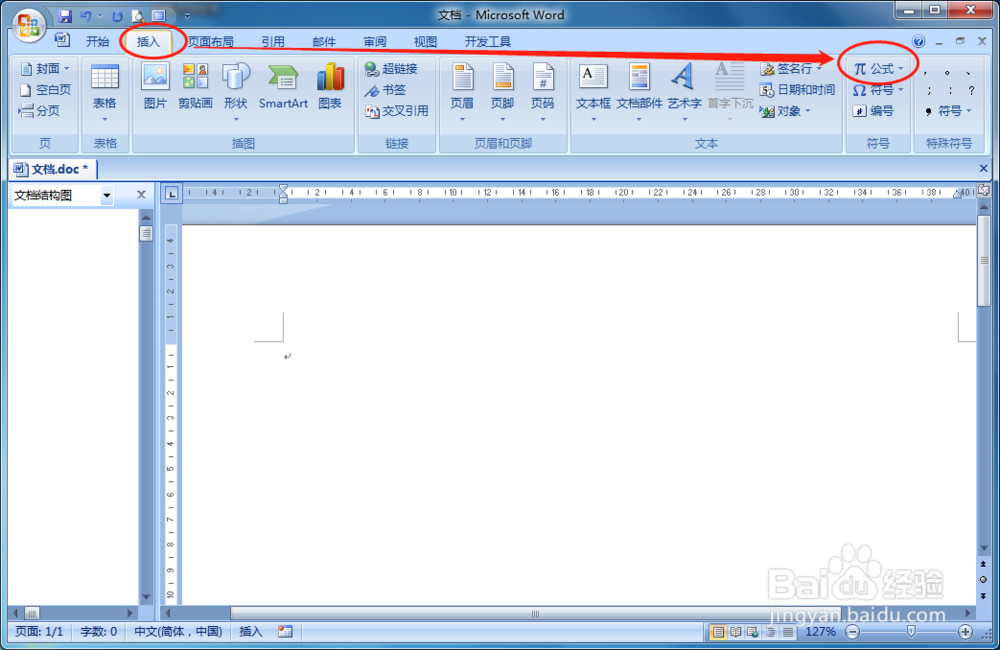1000x650 pixels.
Task: Insert WordArt (艺术字)
Action: (x=684, y=93)
